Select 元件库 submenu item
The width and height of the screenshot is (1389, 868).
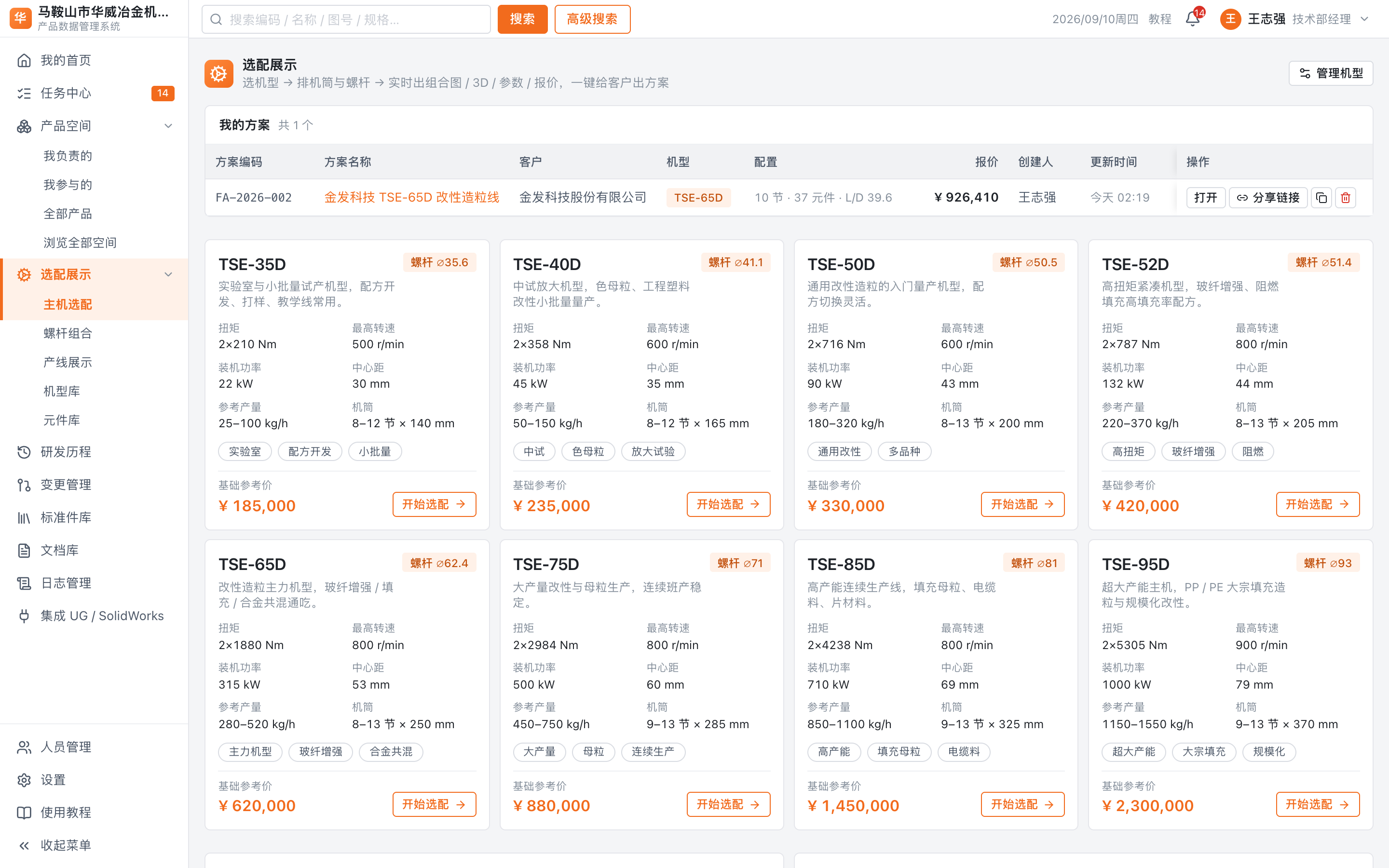62,420
